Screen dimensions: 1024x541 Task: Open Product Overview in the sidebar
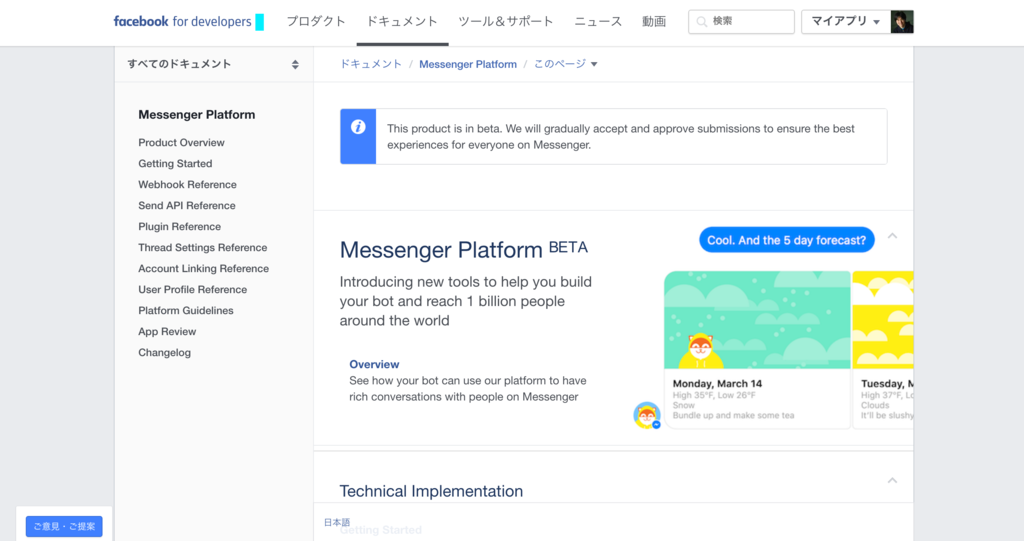point(181,142)
